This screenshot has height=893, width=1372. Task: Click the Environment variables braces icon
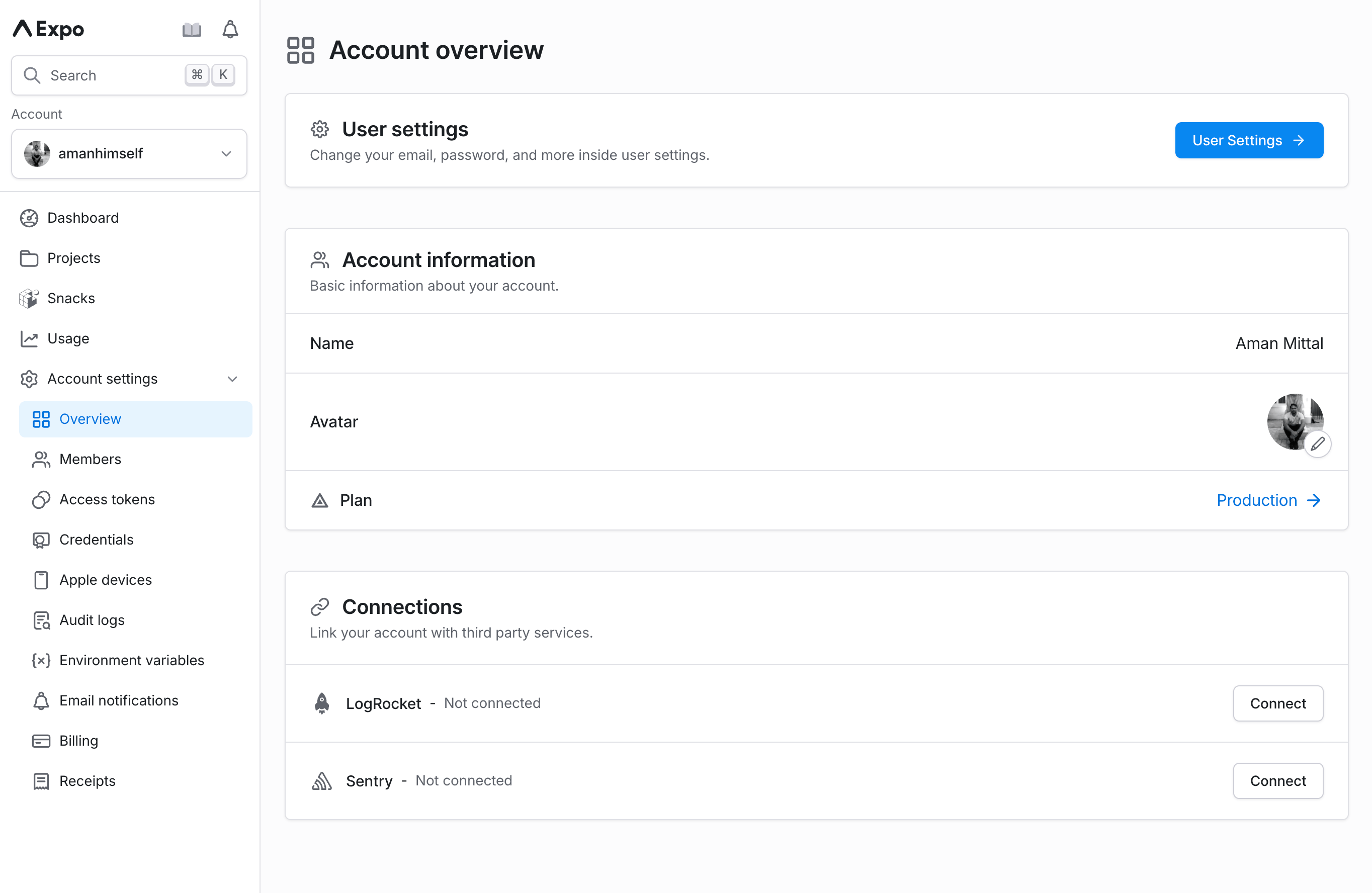(x=40, y=661)
